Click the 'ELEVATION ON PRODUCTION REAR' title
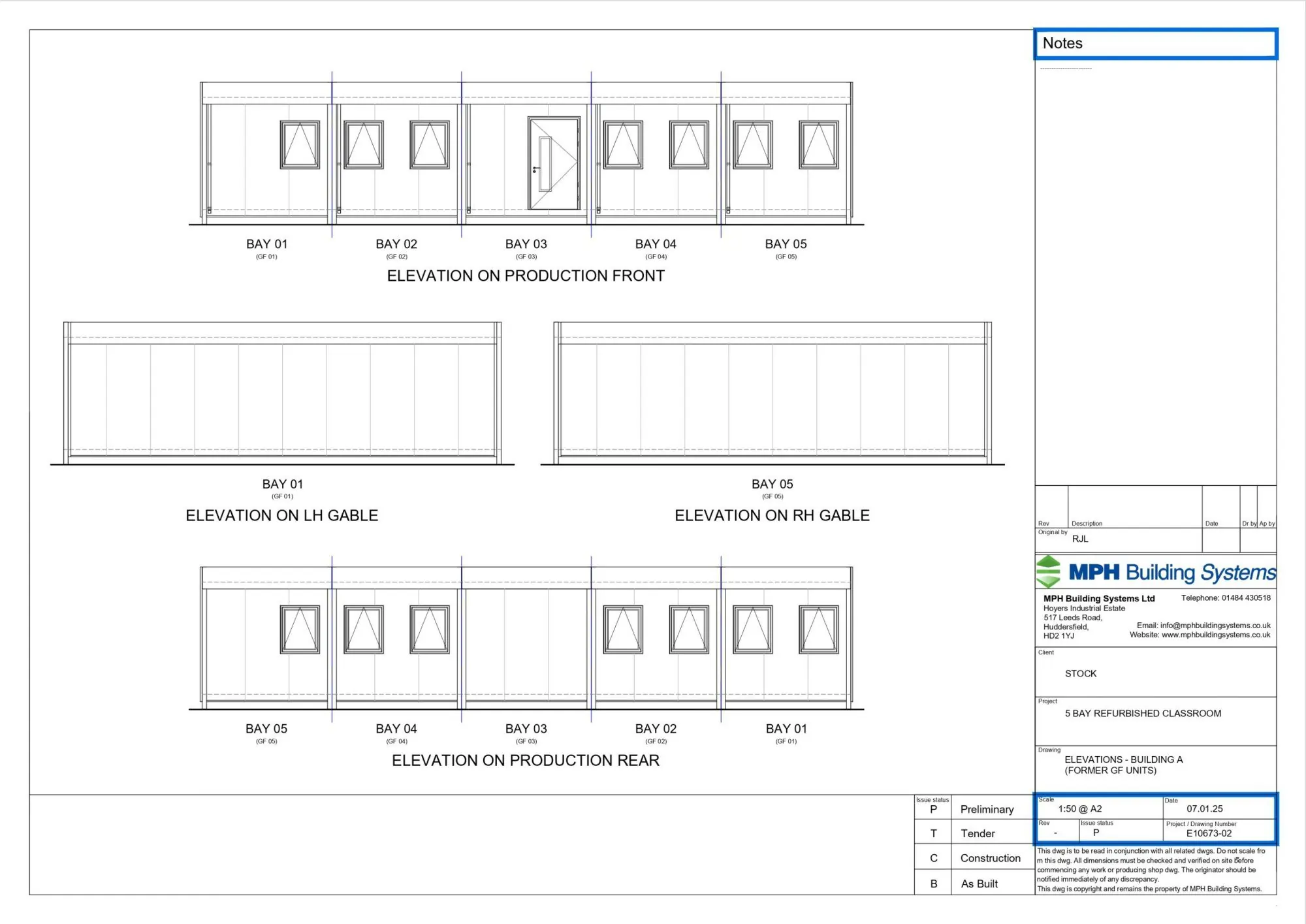The height and width of the screenshot is (924, 1306). click(x=526, y=760)
